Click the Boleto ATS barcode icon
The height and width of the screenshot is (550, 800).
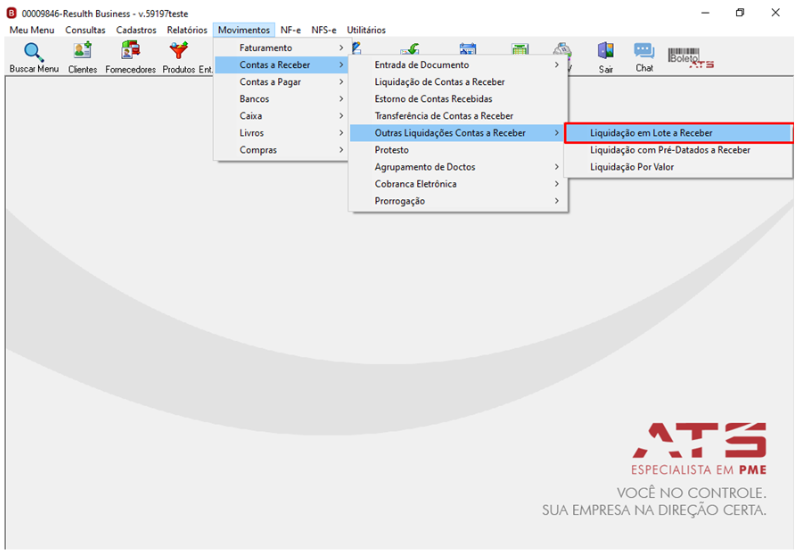point(690,58)
